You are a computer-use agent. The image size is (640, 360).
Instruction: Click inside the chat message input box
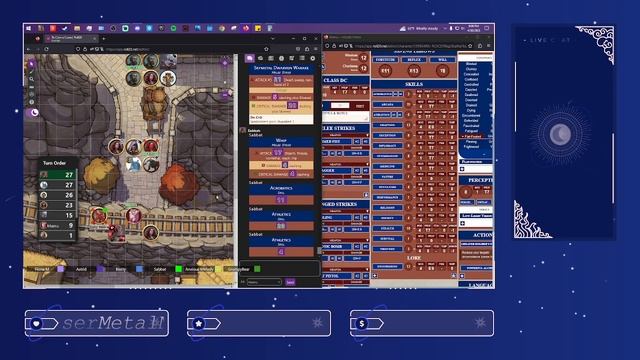[x=280, y=269]
